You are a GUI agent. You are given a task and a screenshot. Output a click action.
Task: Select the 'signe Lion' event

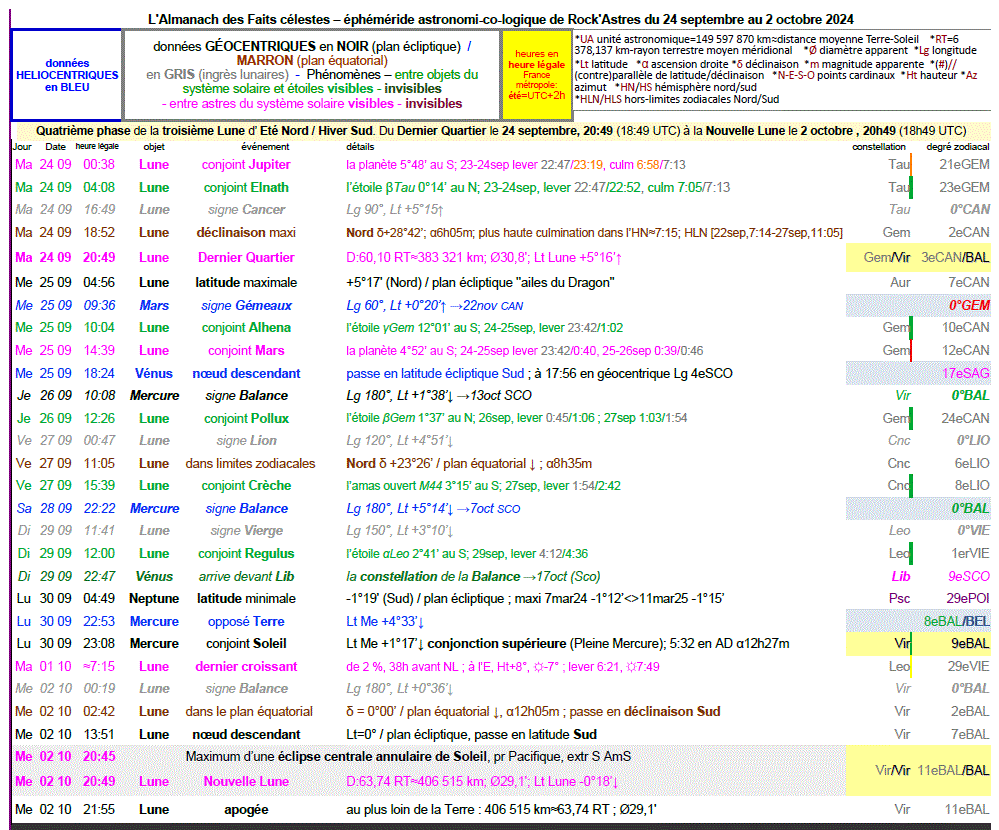246,440
